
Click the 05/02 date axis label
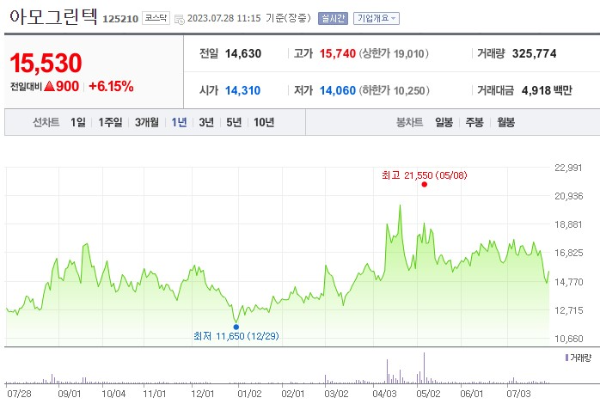(x=428, y=394)
